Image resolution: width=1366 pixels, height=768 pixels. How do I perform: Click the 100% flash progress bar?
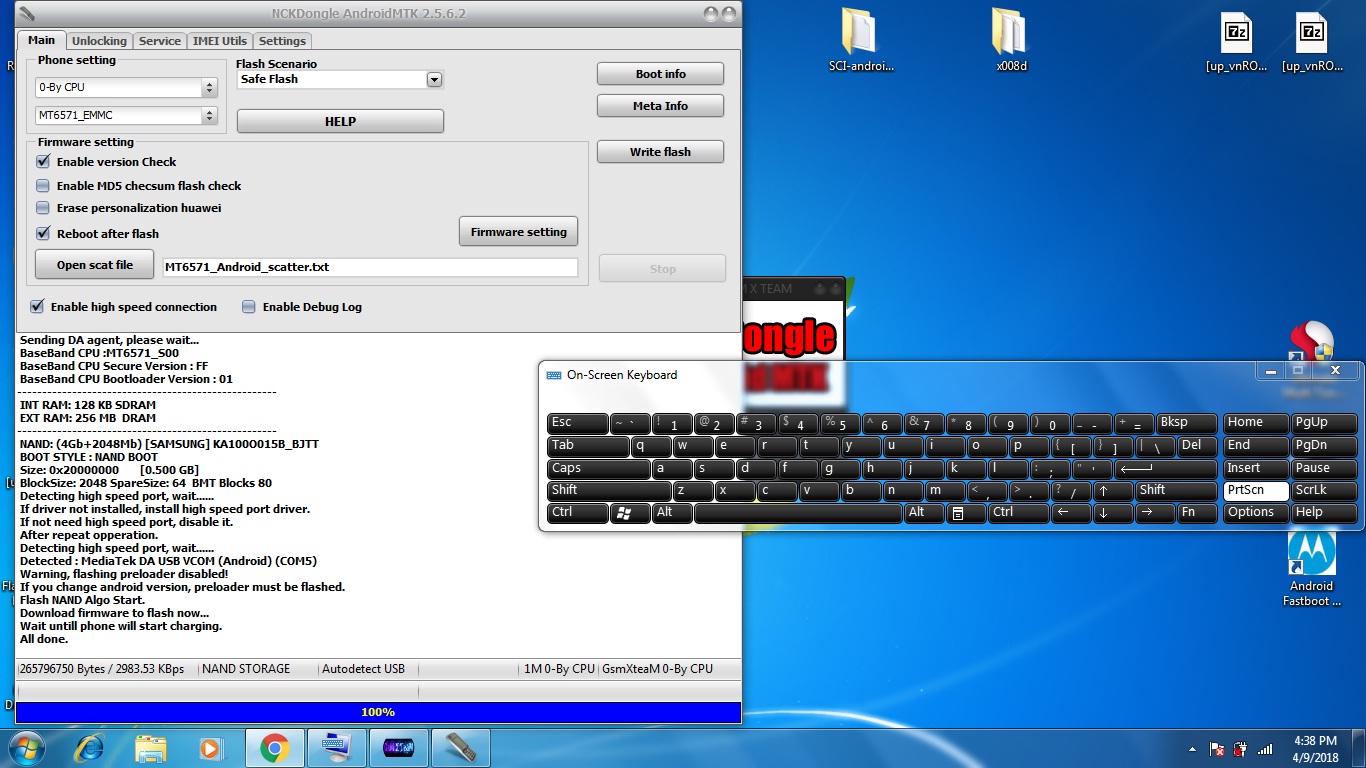coord(378,712)
